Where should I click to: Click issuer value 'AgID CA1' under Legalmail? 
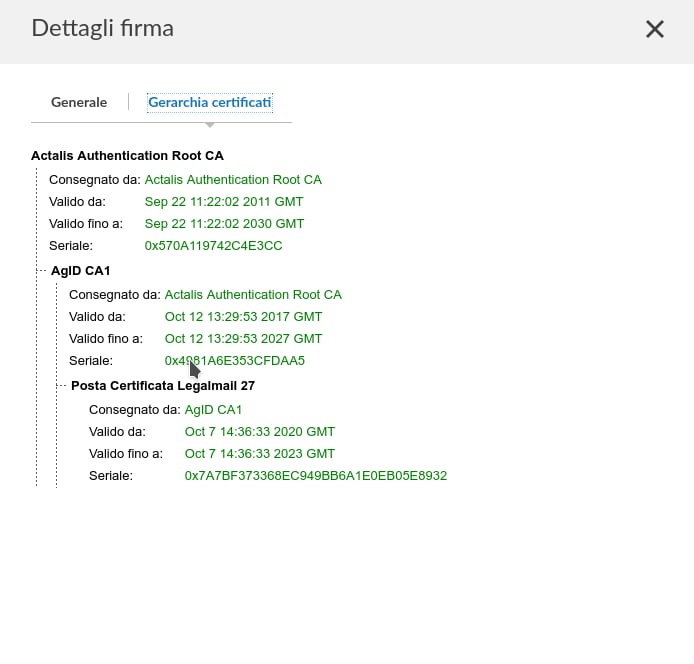tap(213, 410)
